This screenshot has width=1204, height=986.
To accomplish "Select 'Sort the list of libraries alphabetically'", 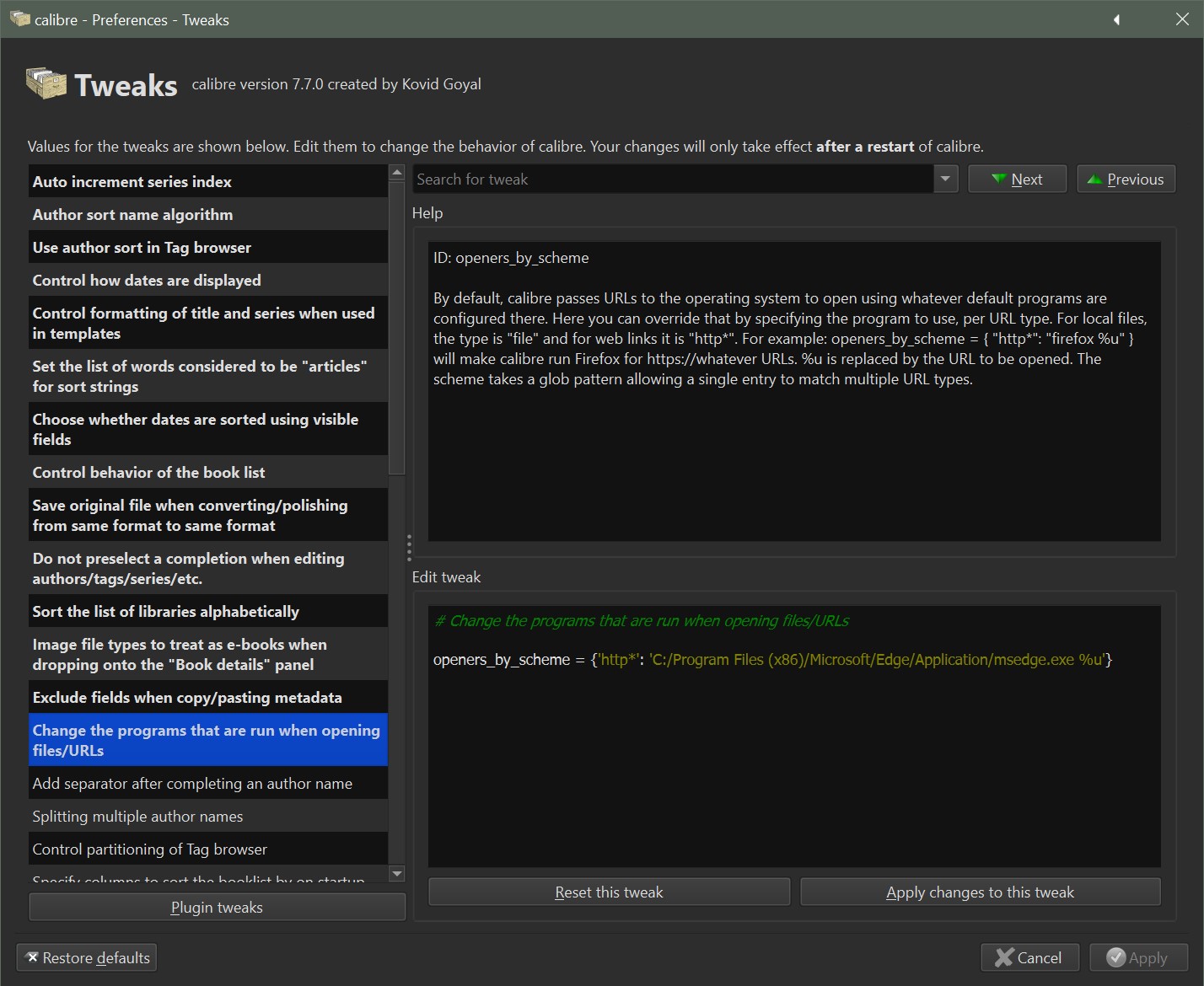I will pos(208,611).
